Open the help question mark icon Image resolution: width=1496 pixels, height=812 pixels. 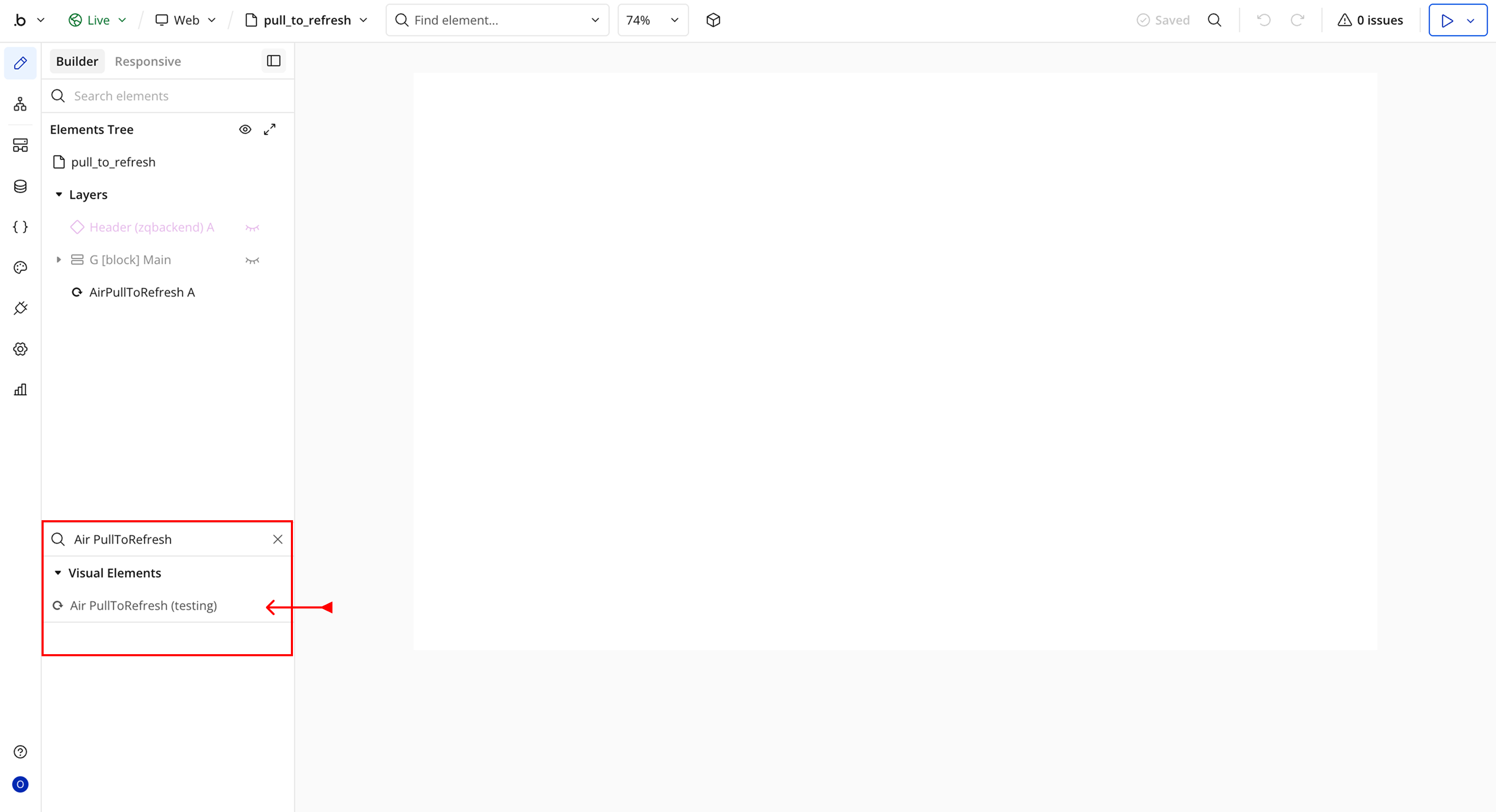[20, 752]
